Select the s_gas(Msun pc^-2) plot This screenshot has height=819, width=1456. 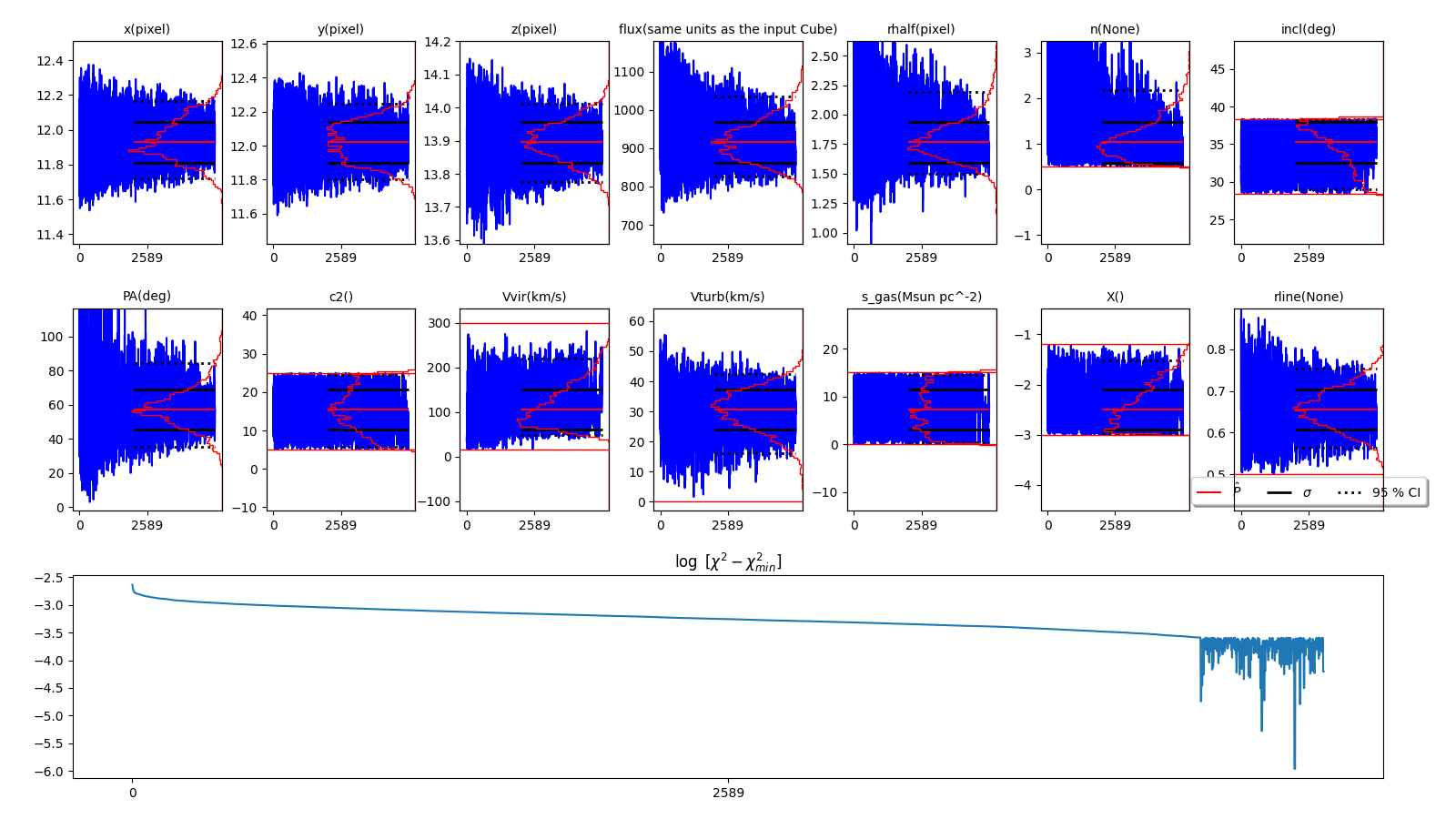click(921, 409)
